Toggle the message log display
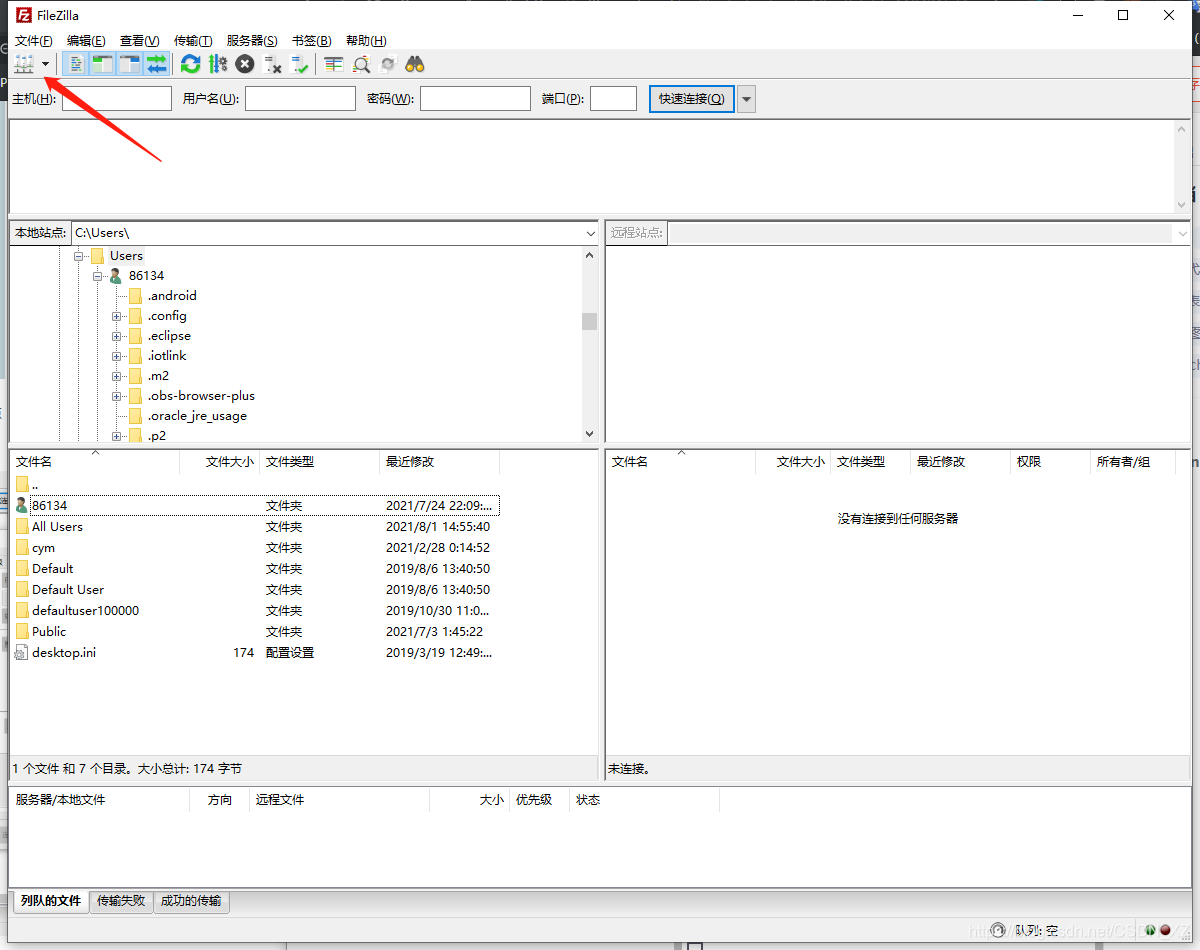 [77, 64]
